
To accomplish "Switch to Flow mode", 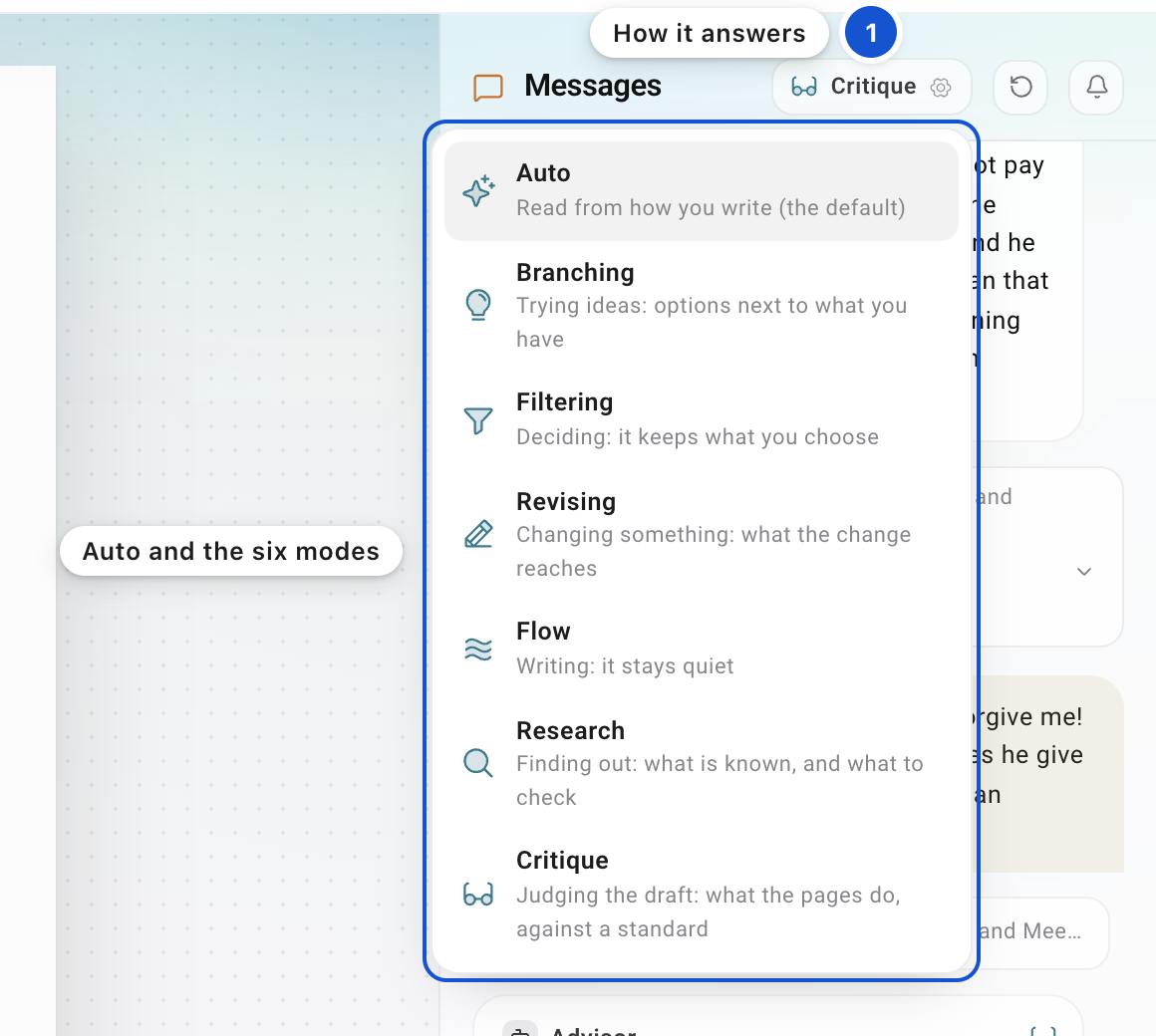I will [702, 648].
